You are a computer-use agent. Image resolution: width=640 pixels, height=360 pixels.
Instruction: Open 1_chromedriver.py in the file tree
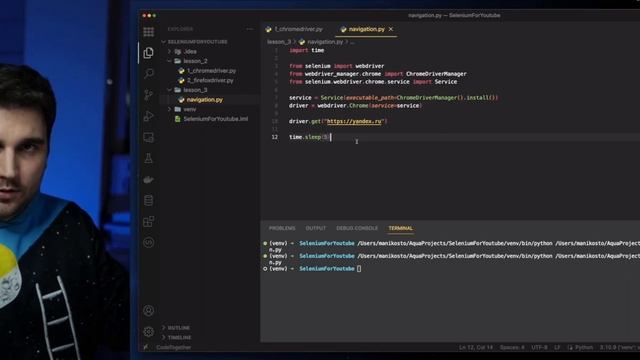pyautogui.click(x=211, y=71)
